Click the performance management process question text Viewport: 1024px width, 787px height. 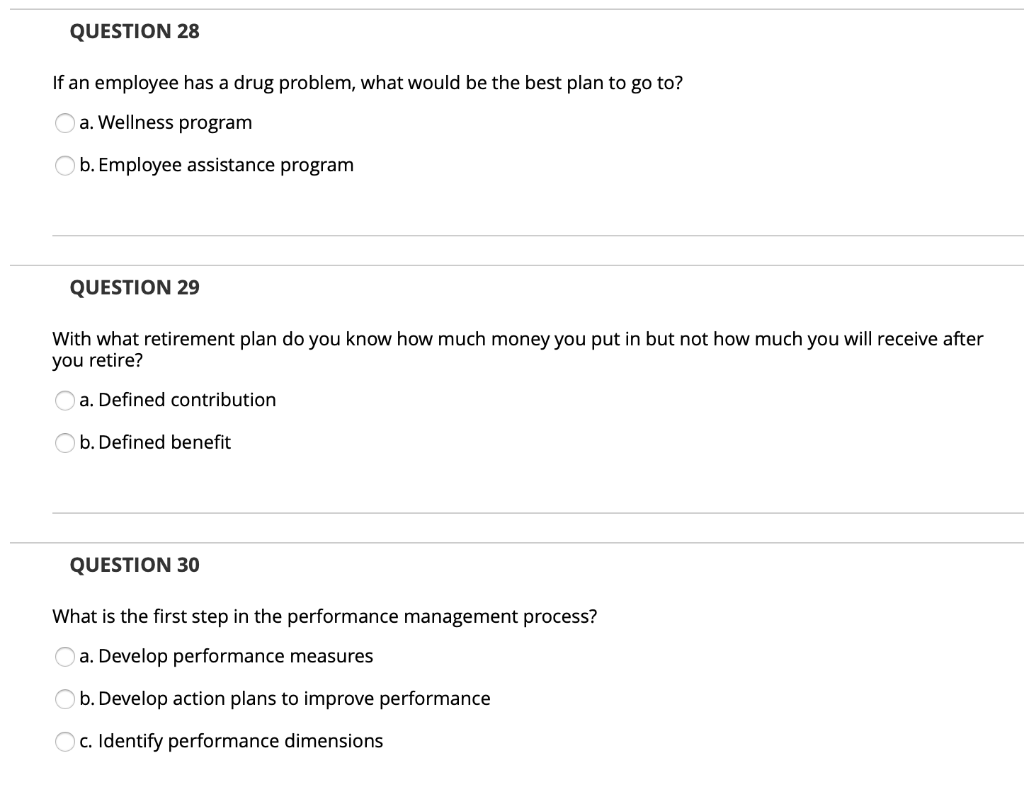click(x=325, y=617)
